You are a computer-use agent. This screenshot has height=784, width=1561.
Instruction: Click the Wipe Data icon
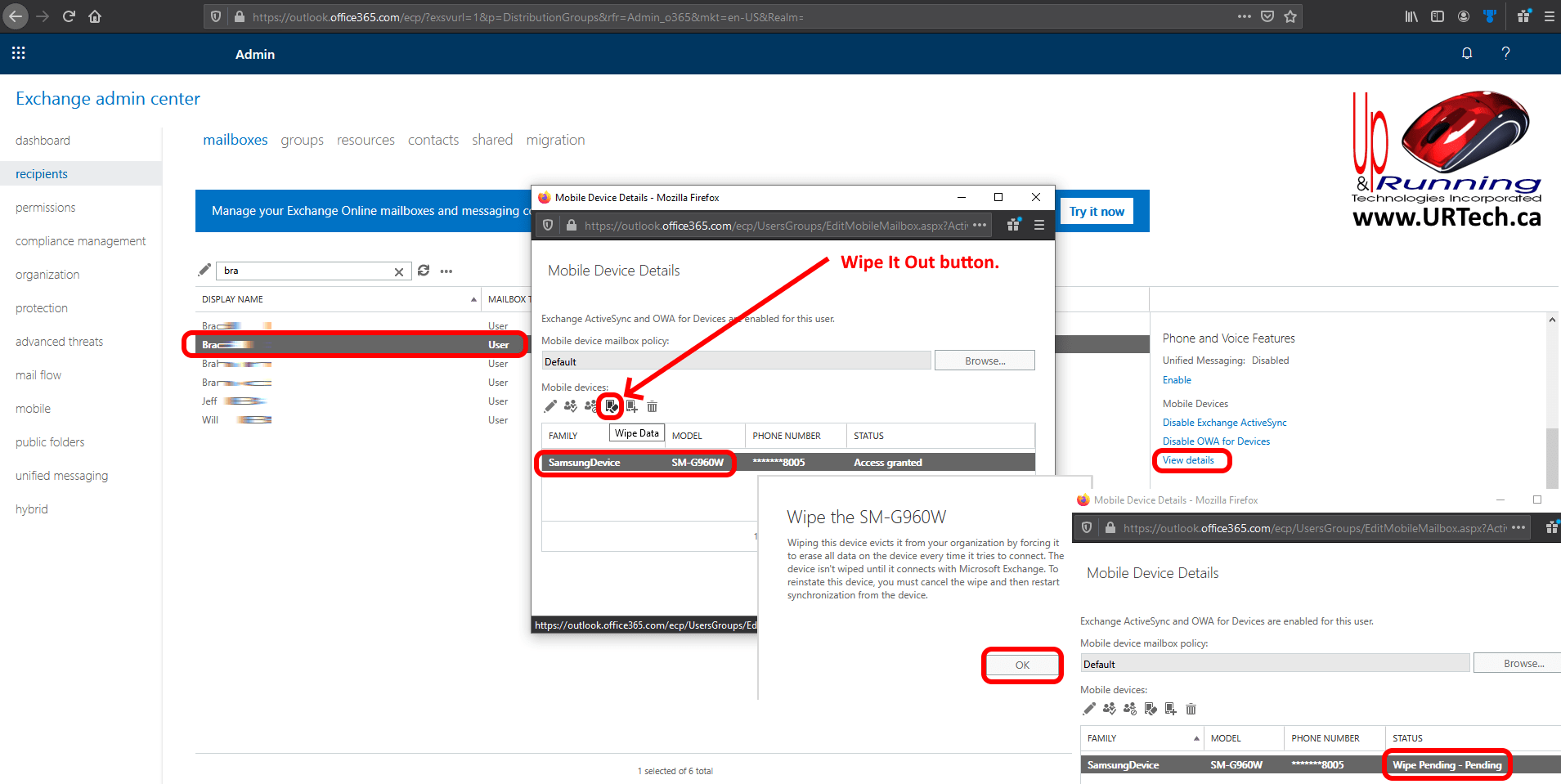[611, 406]
